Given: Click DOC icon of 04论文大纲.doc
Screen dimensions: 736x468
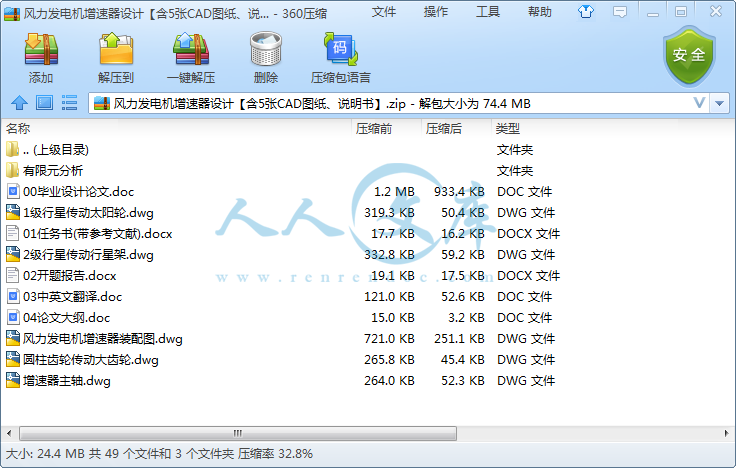Looking at the screenshot, I should (x=13, y=318).
